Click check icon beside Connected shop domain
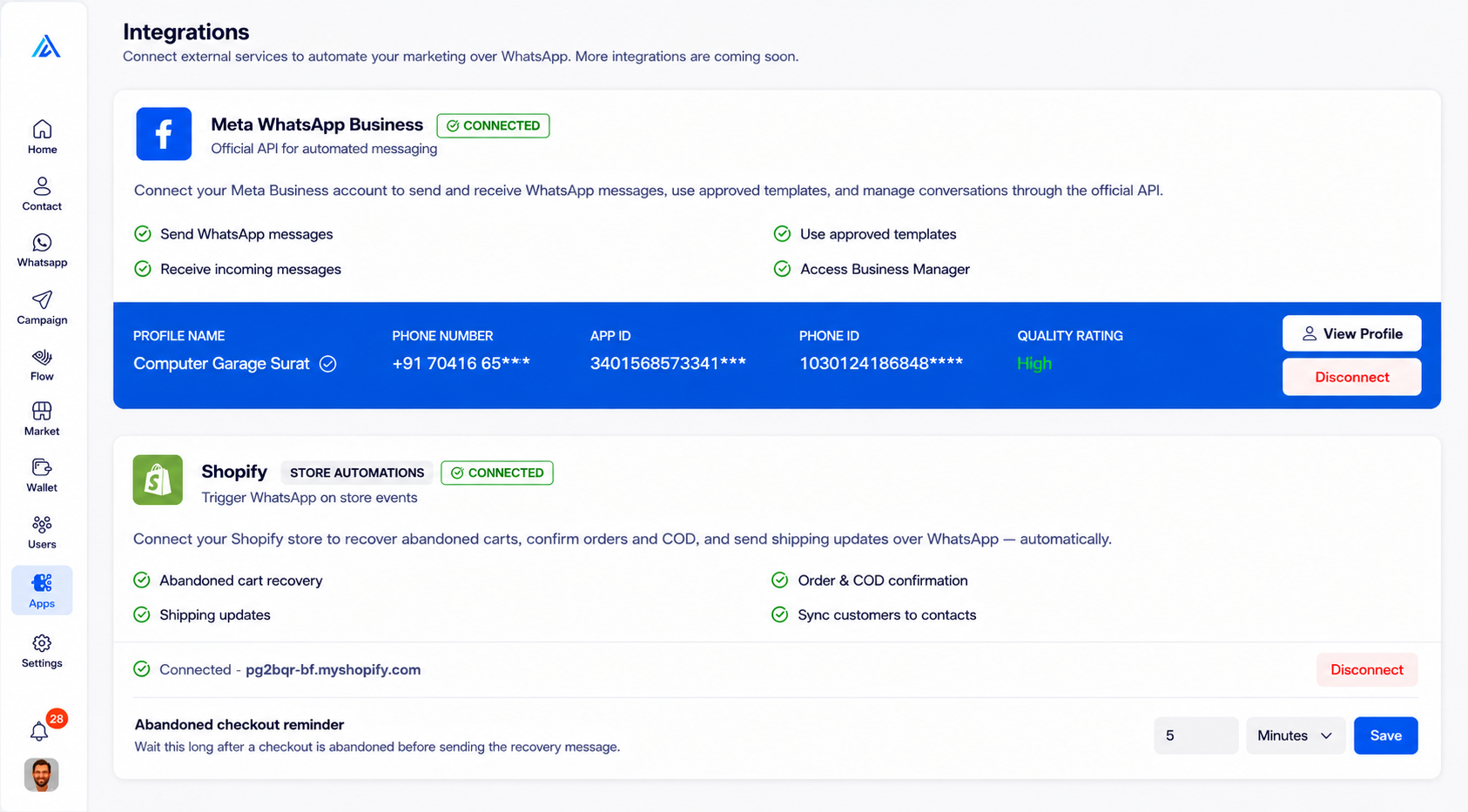The image size is (1468, 812). (142, 669)
